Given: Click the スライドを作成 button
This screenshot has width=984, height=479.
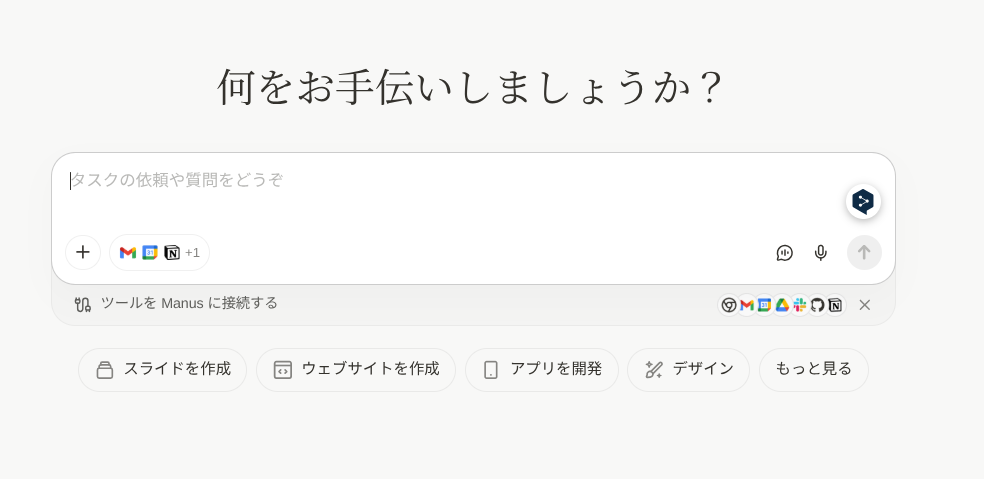Looking at the screenshot, I should 162,370.
